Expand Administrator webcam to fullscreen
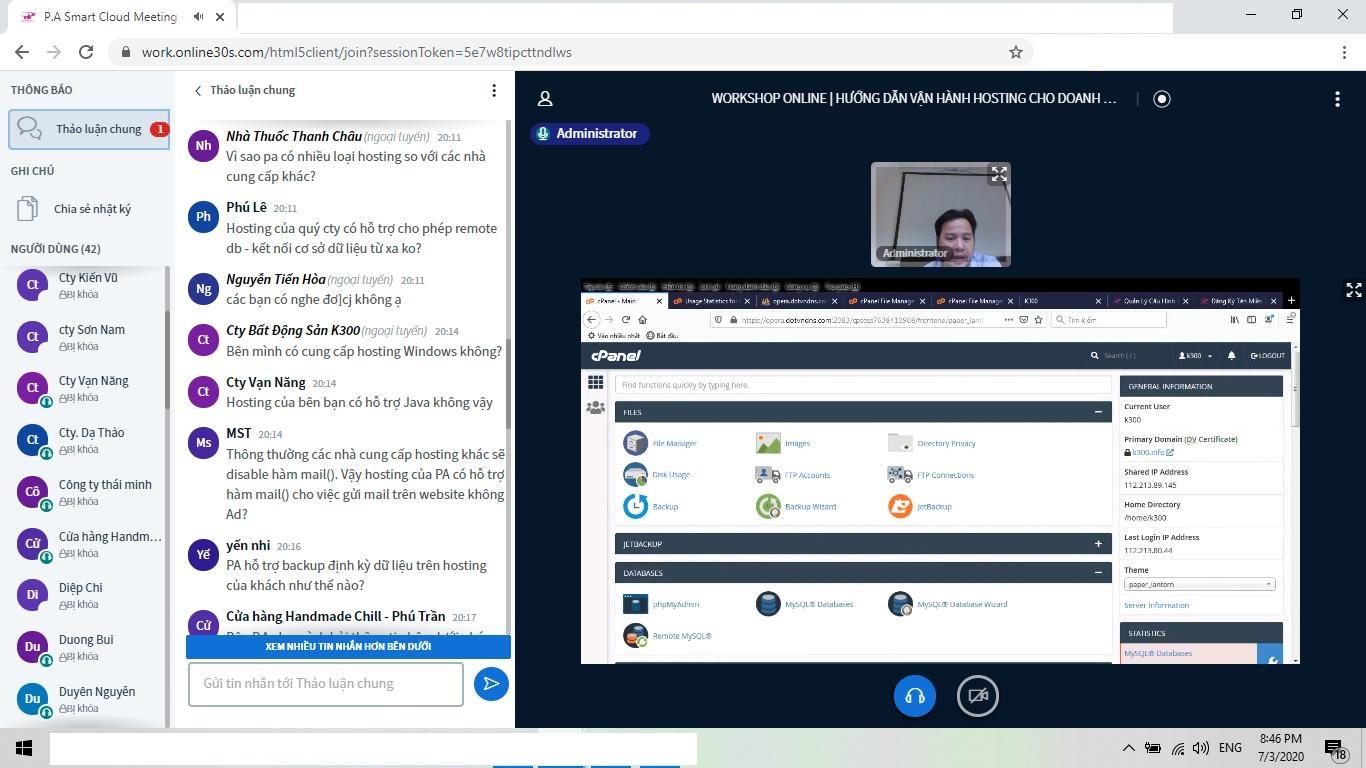 [x=998, y=174]
